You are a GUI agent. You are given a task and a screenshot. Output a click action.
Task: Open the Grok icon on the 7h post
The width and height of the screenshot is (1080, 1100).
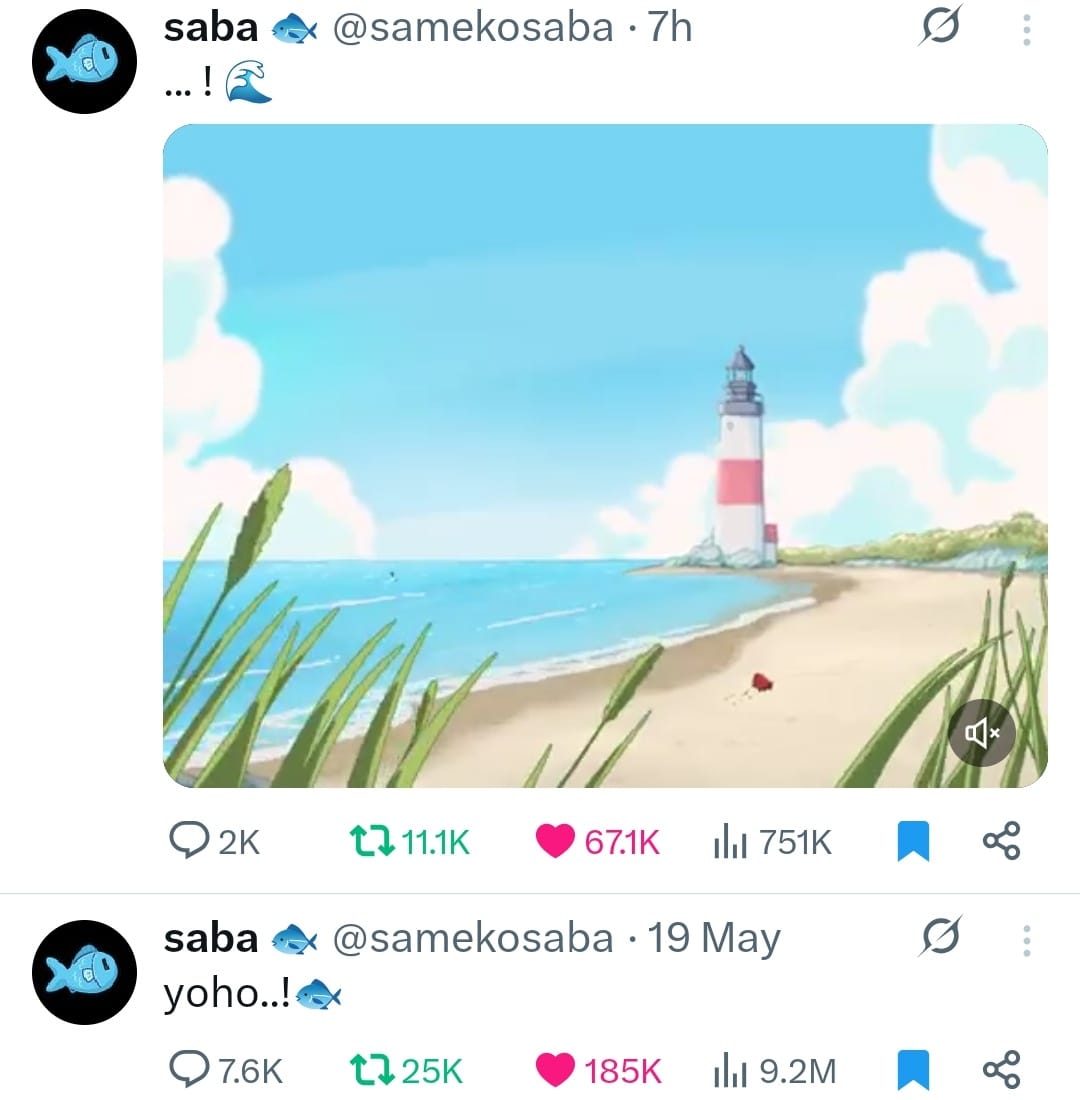click(940, 28)
